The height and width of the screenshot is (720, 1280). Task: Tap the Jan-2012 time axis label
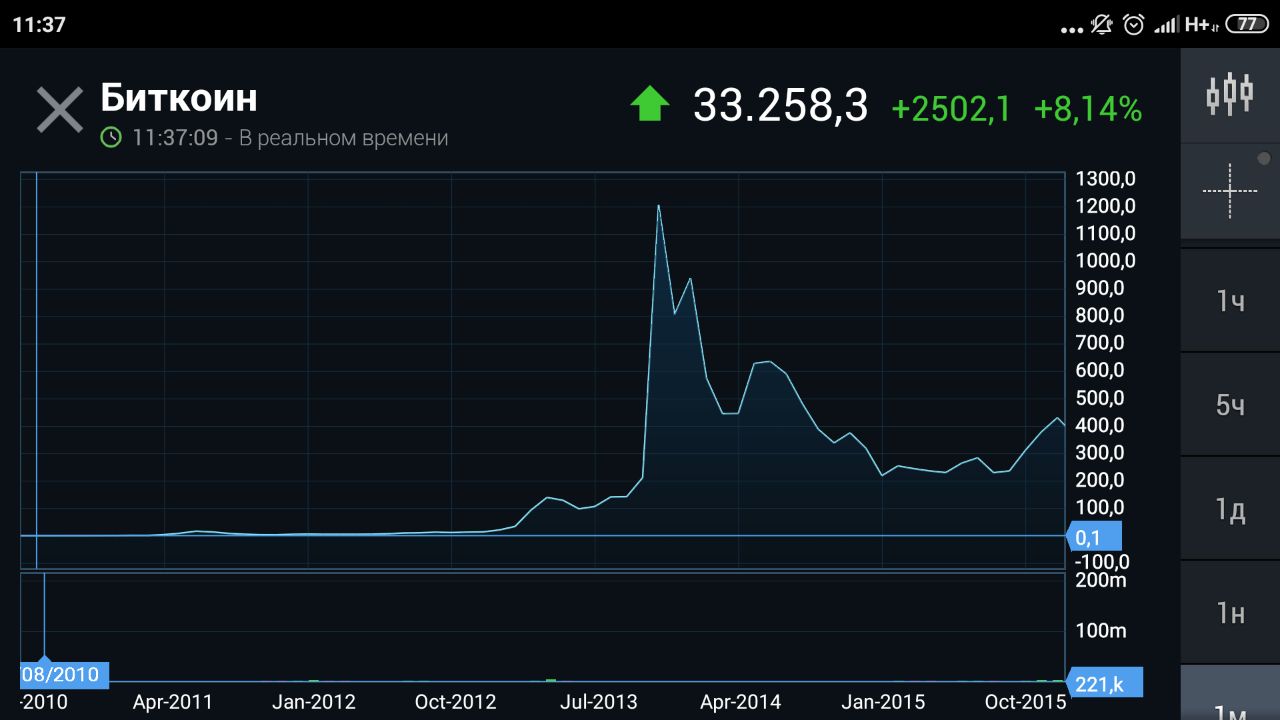pyautogui.click(x=314, y=702)
